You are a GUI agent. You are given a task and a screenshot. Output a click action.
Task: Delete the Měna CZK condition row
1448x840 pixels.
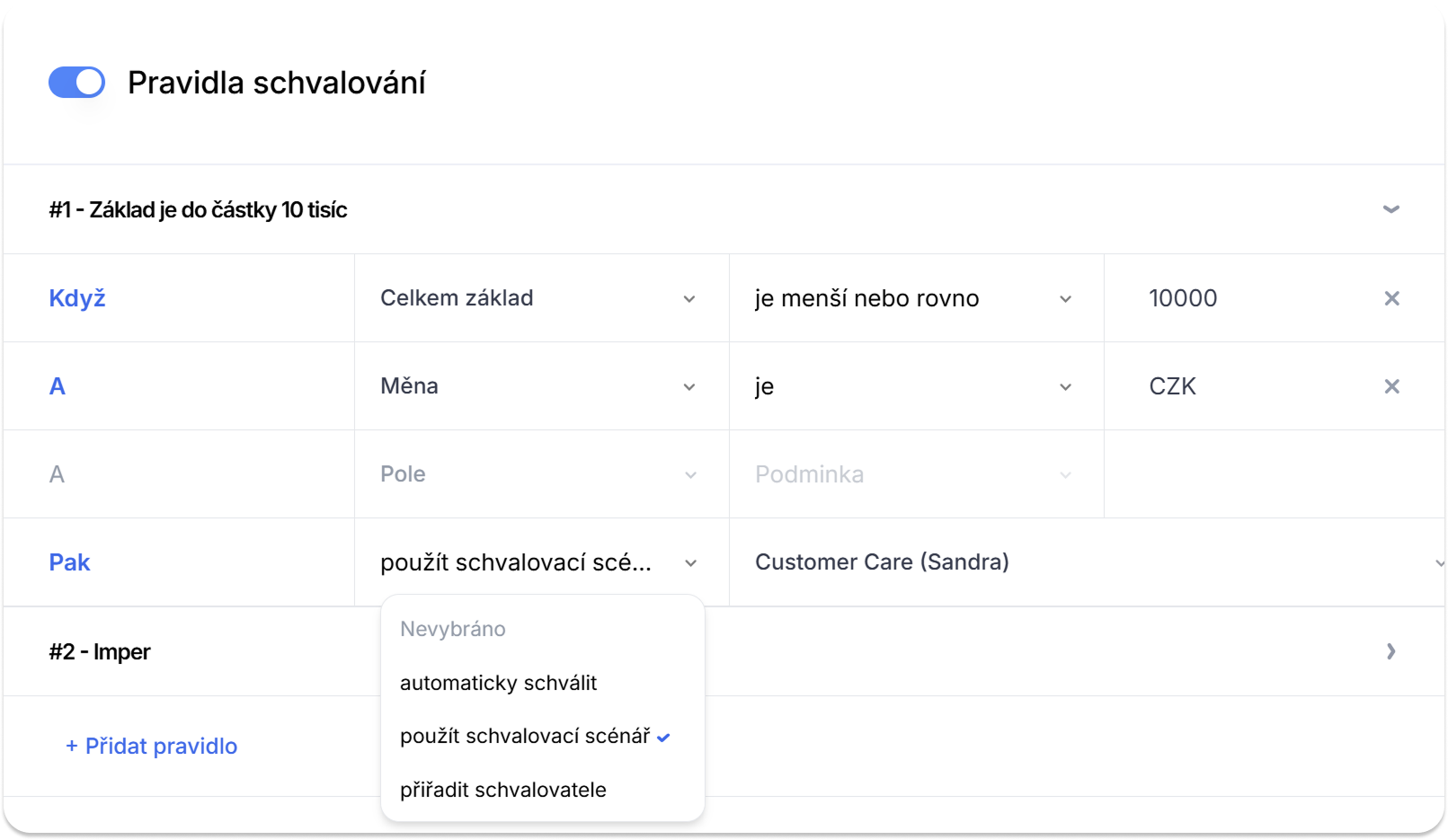pyautogui.click(x=1391, y=386)
